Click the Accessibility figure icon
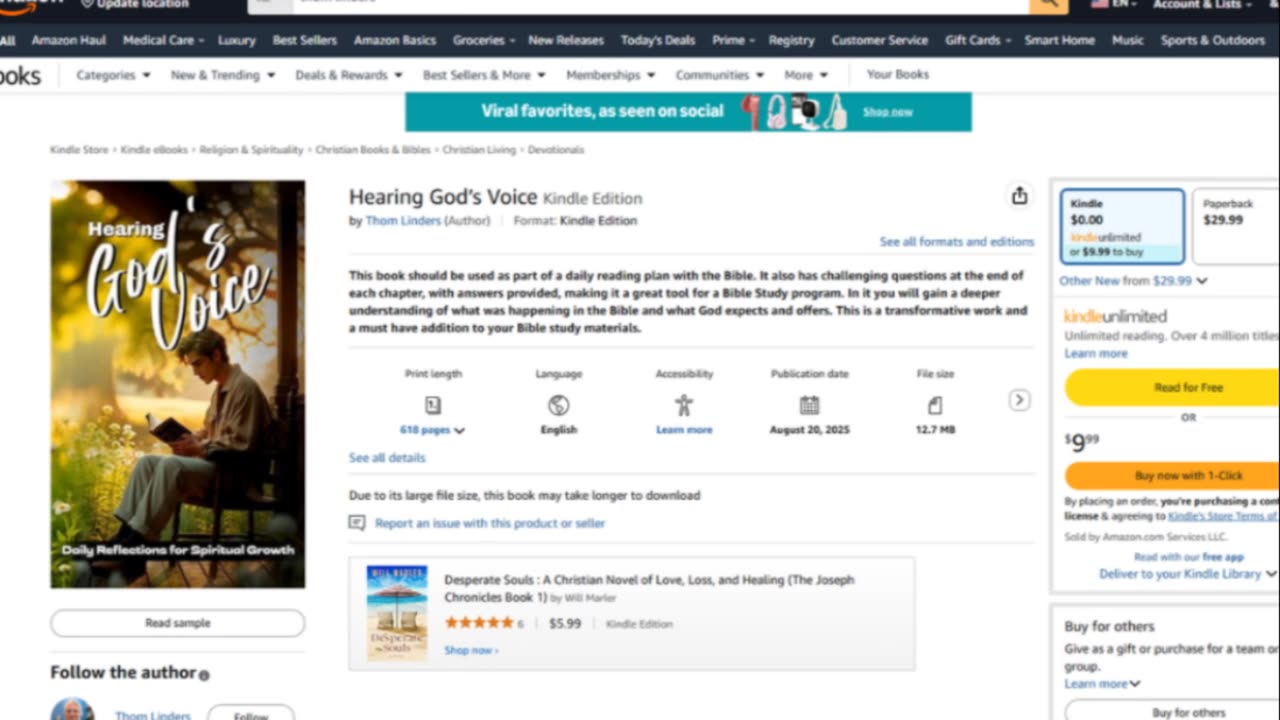The image size is (1280, 720). [684, 405]
